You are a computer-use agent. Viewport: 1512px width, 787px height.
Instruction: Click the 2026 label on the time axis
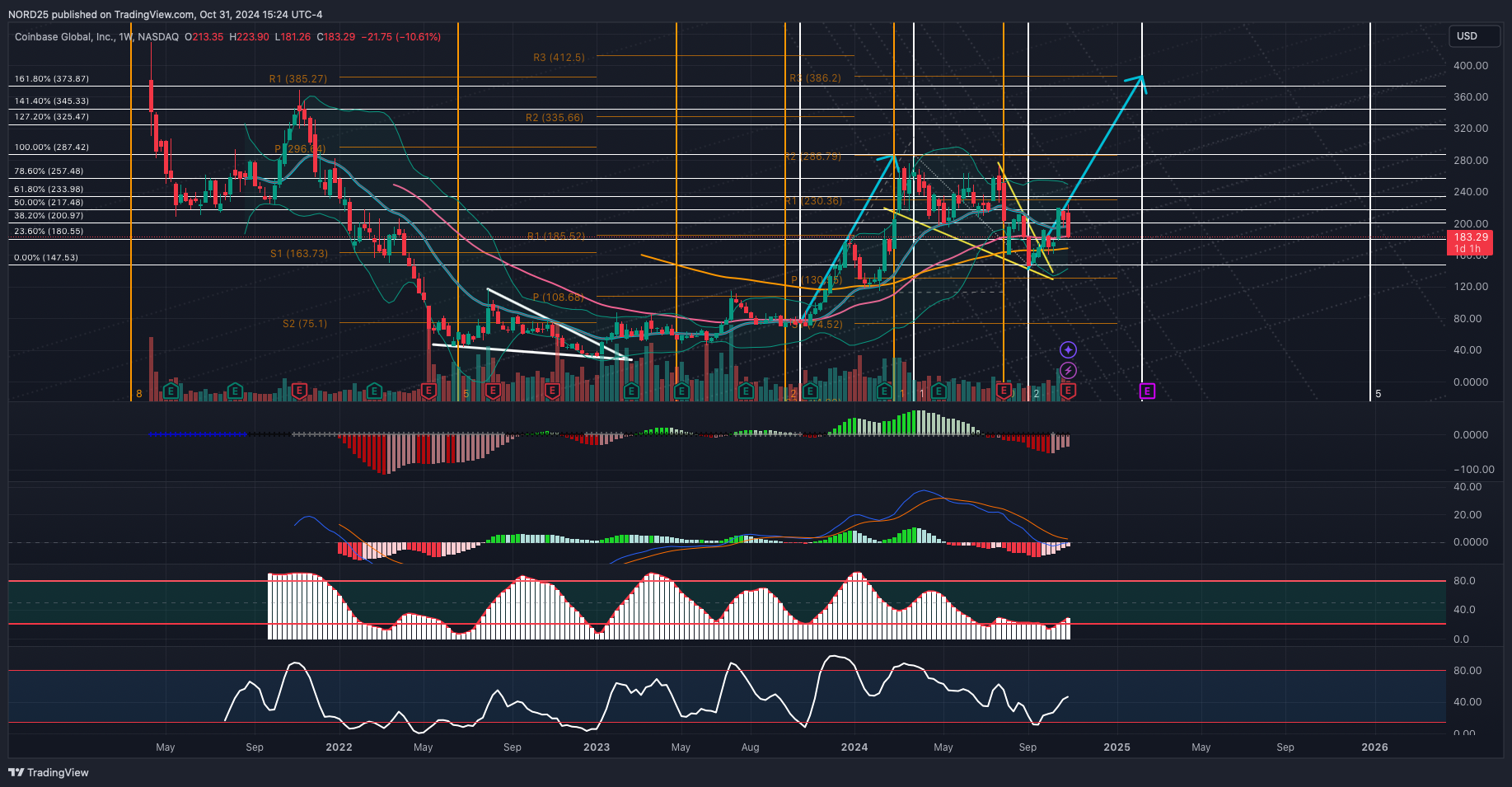click(x=1374, y=747)
